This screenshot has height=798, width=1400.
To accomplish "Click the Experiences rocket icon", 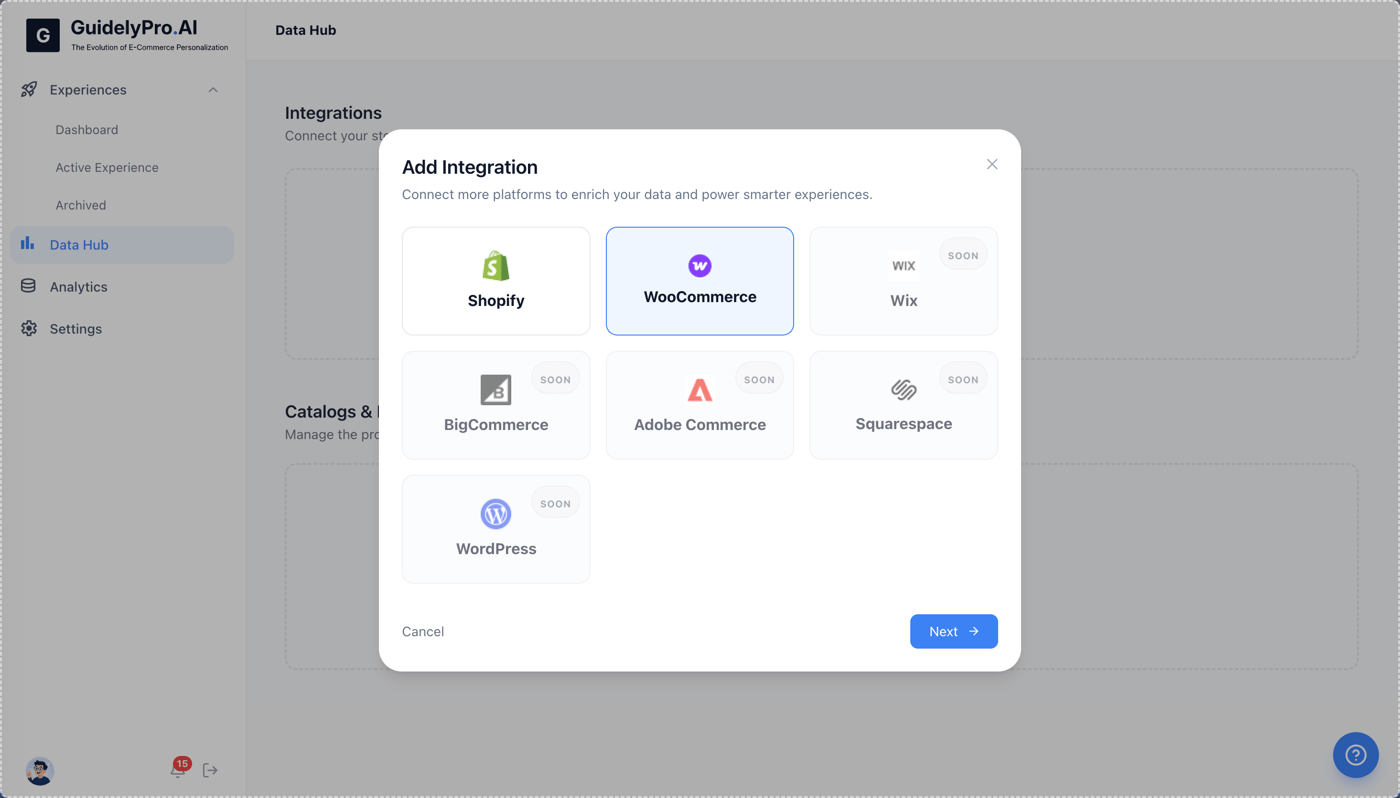I will (29, 90).
